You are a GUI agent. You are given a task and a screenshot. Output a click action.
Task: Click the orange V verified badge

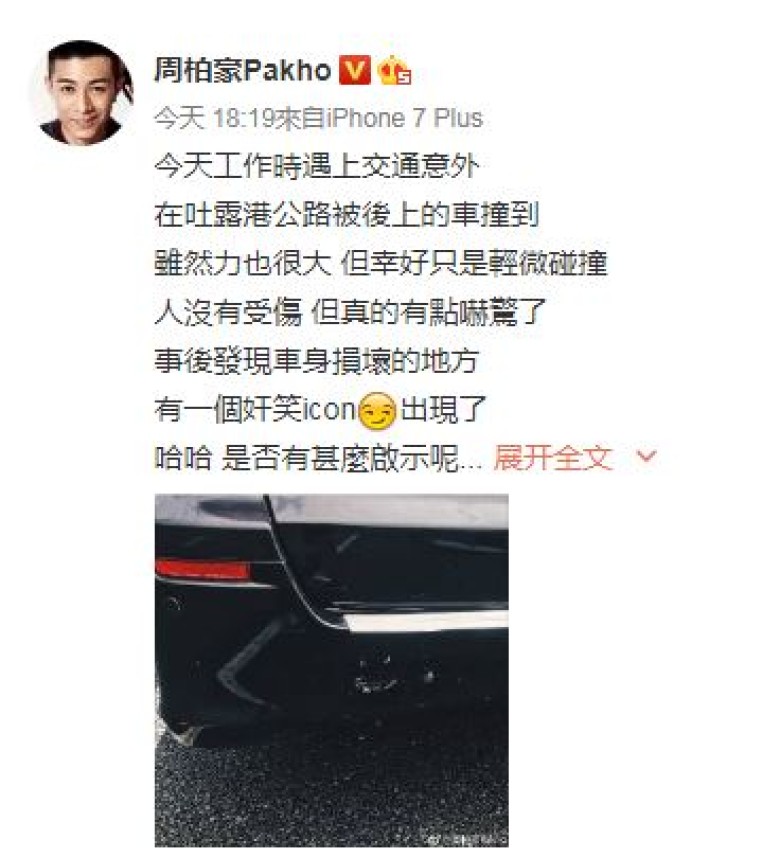(x=355, y=70)
